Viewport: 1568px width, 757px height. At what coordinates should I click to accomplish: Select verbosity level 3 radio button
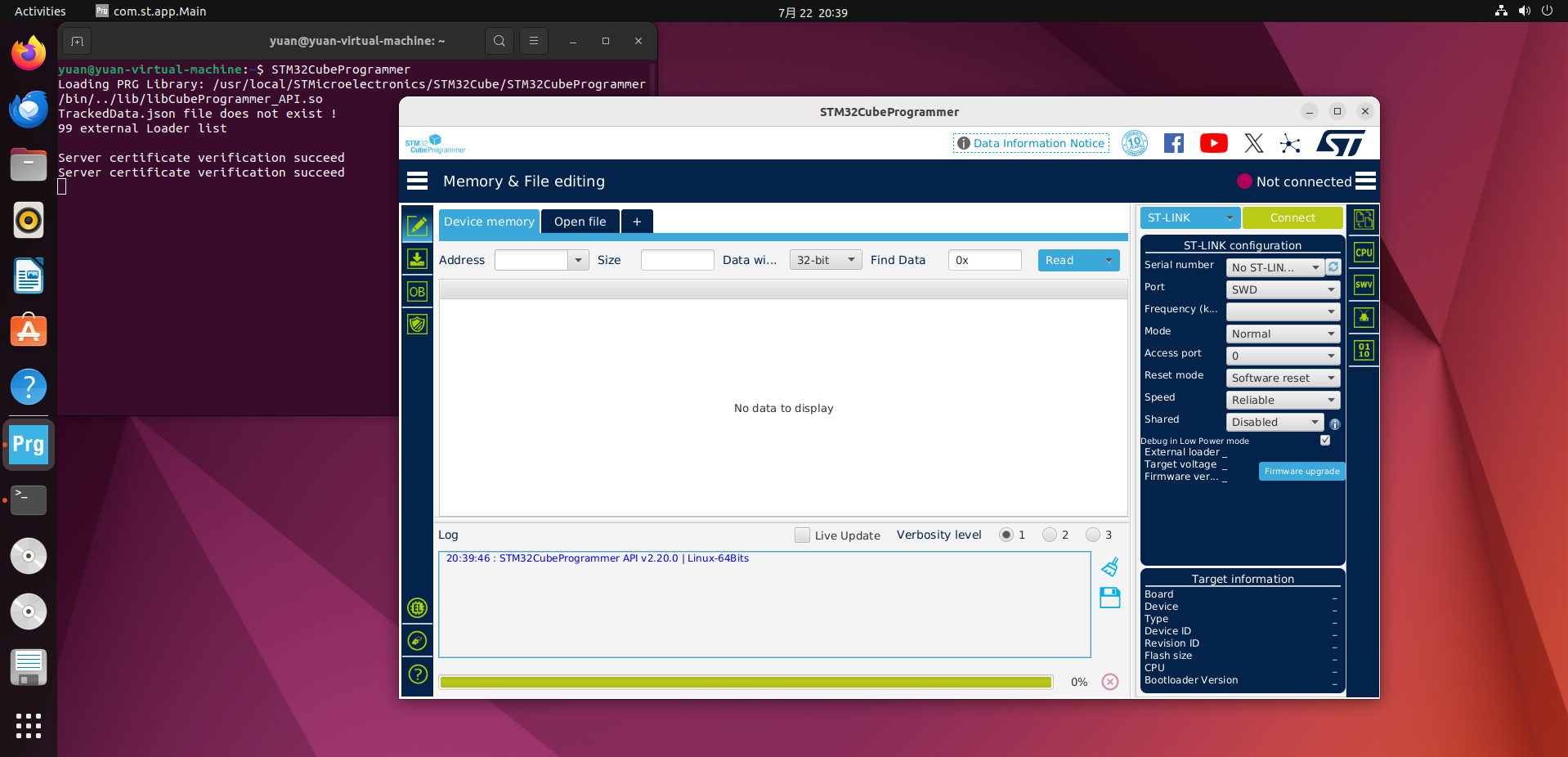click(1093, 535)
